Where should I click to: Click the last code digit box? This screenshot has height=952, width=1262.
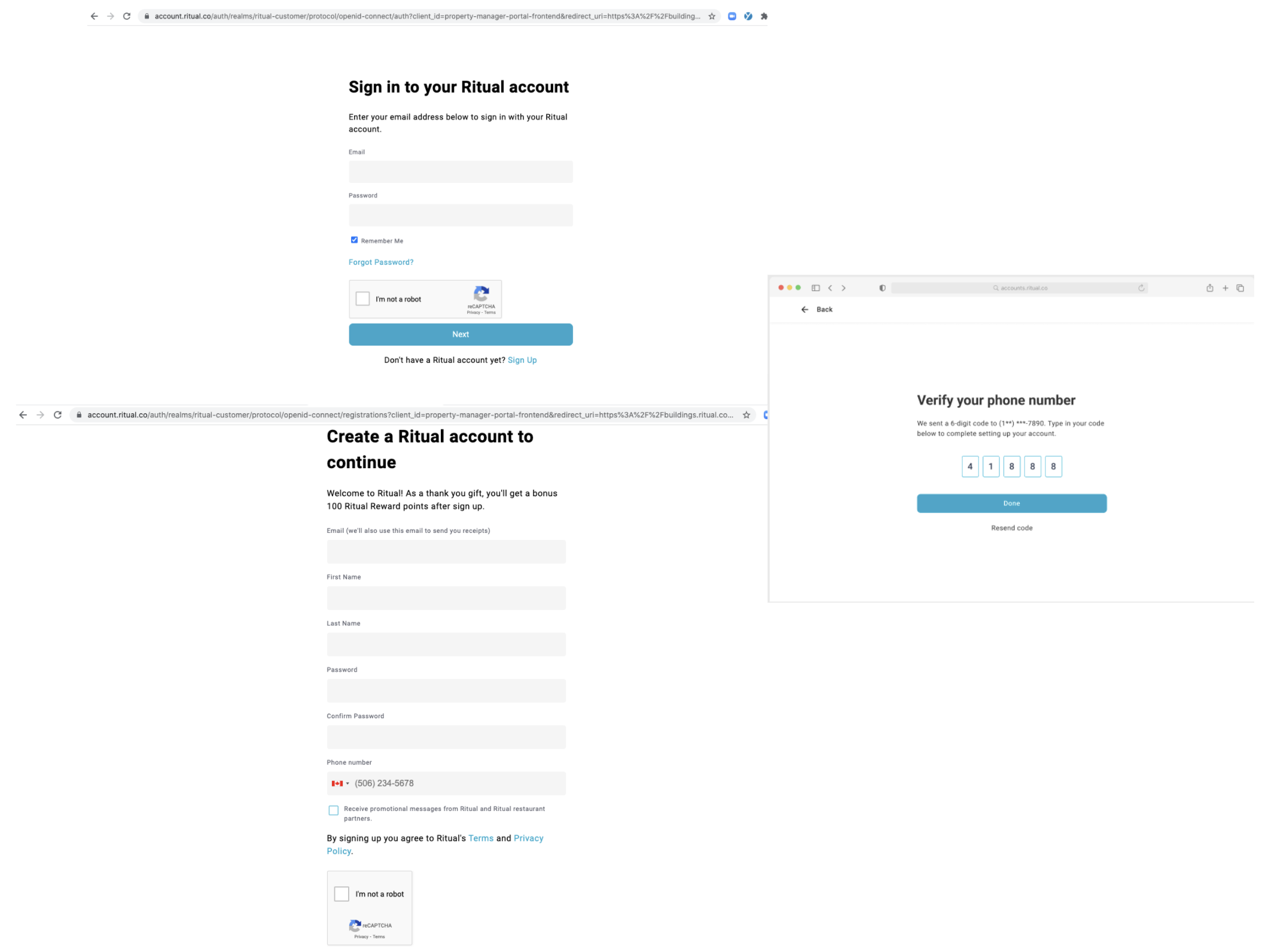pos(1053,467)
